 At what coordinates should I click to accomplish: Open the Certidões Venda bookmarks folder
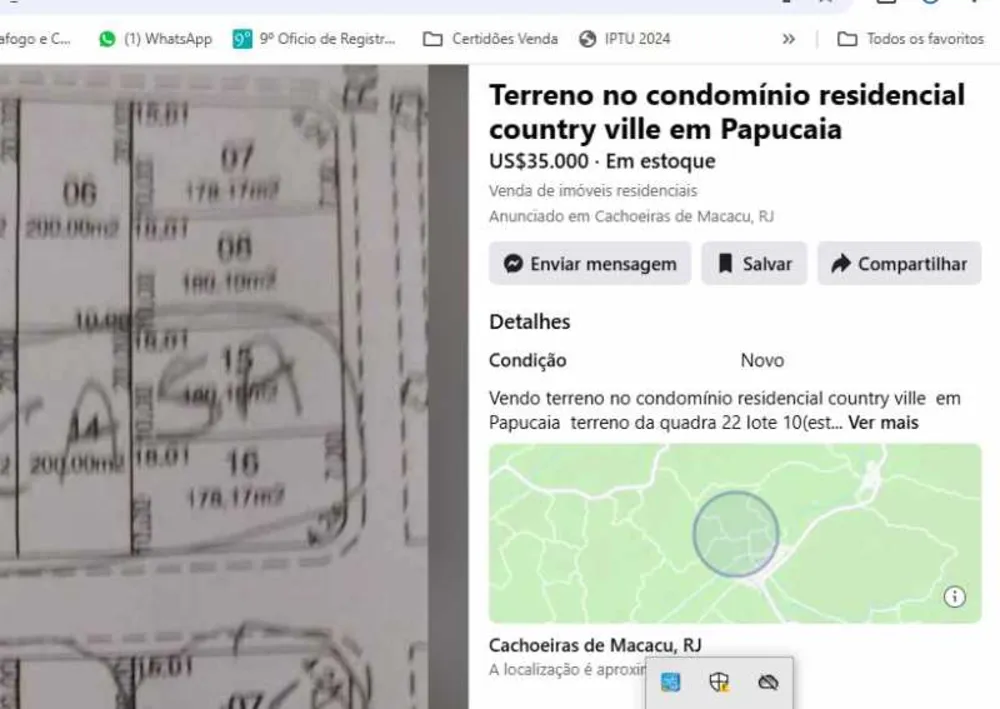[x=490, y=39]
